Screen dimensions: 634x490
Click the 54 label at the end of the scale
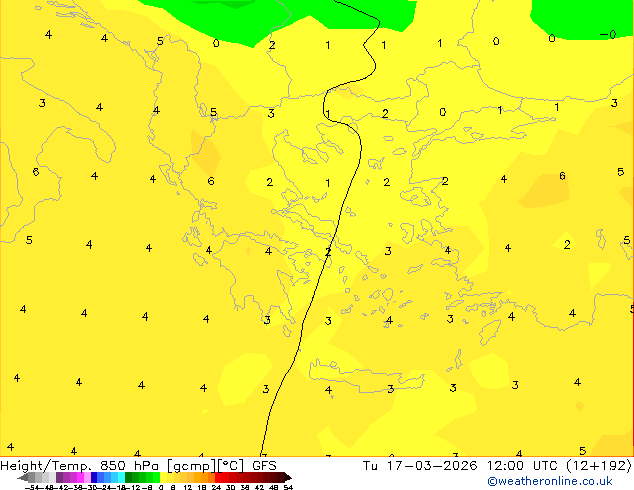(x=288, y=487)
